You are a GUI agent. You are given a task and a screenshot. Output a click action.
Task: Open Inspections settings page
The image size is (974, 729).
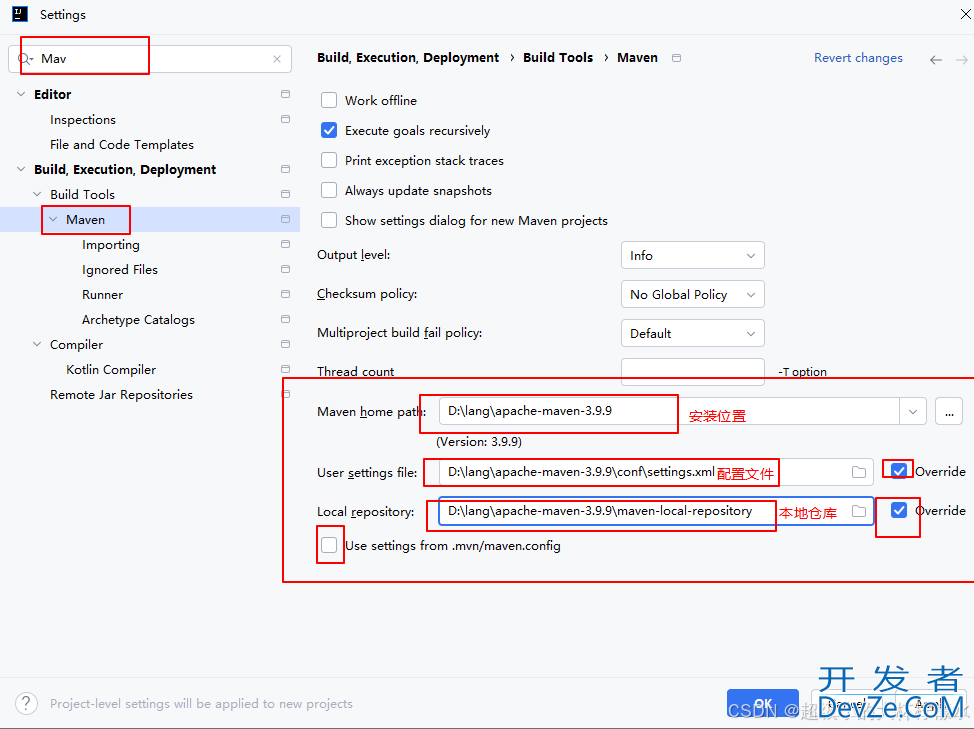click(x=83, y=119)
